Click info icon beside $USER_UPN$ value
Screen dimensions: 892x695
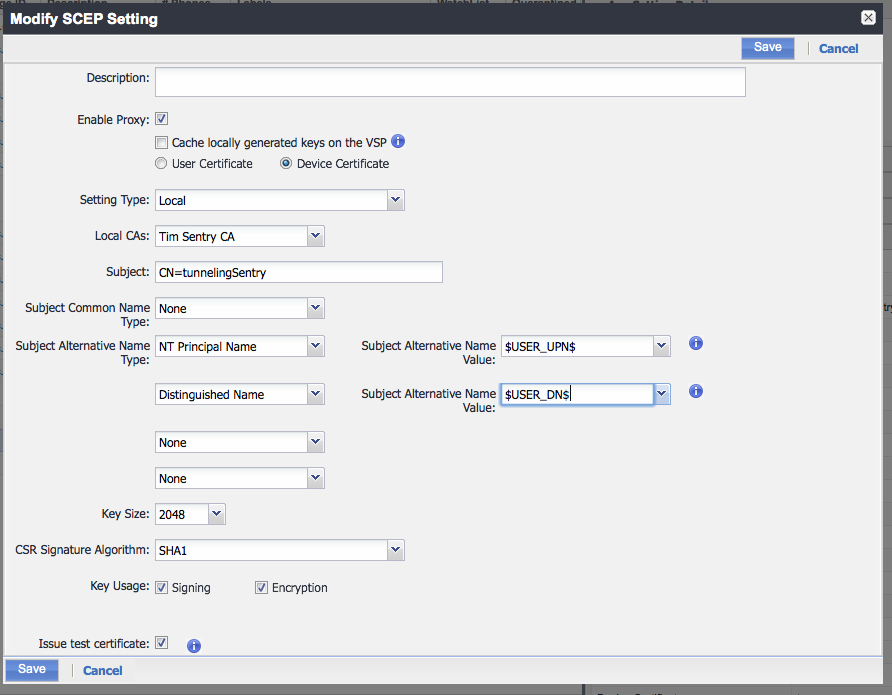pos(696,343)
